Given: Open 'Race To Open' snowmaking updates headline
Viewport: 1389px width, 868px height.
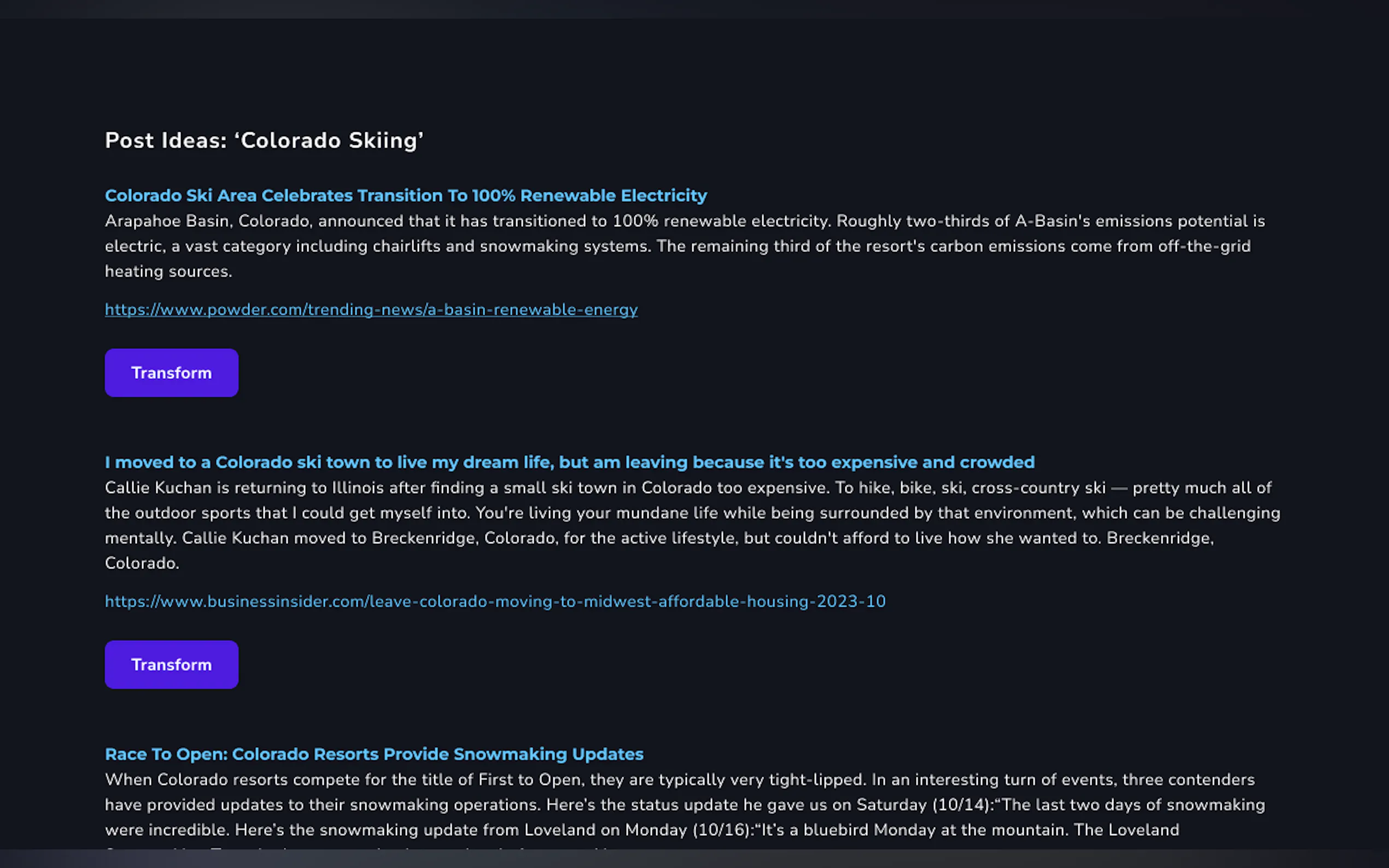Looking at the screenshot, I should (x=374, y=754).
